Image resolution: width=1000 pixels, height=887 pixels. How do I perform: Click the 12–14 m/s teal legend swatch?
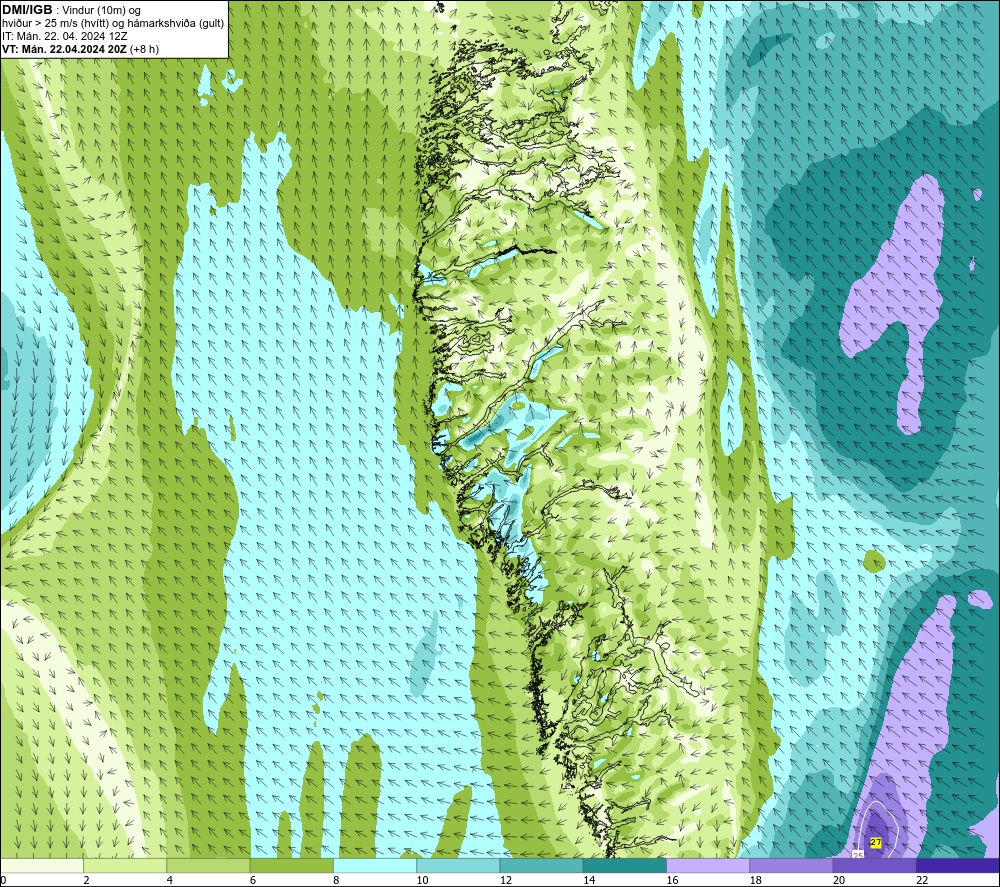coord(541,865)
